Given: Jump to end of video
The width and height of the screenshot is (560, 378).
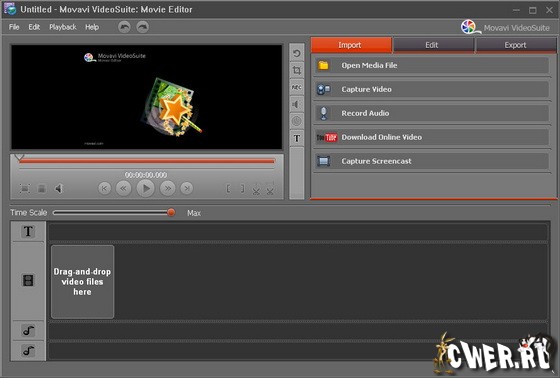Looking at the screenshot, I should (x=187, y=188).
